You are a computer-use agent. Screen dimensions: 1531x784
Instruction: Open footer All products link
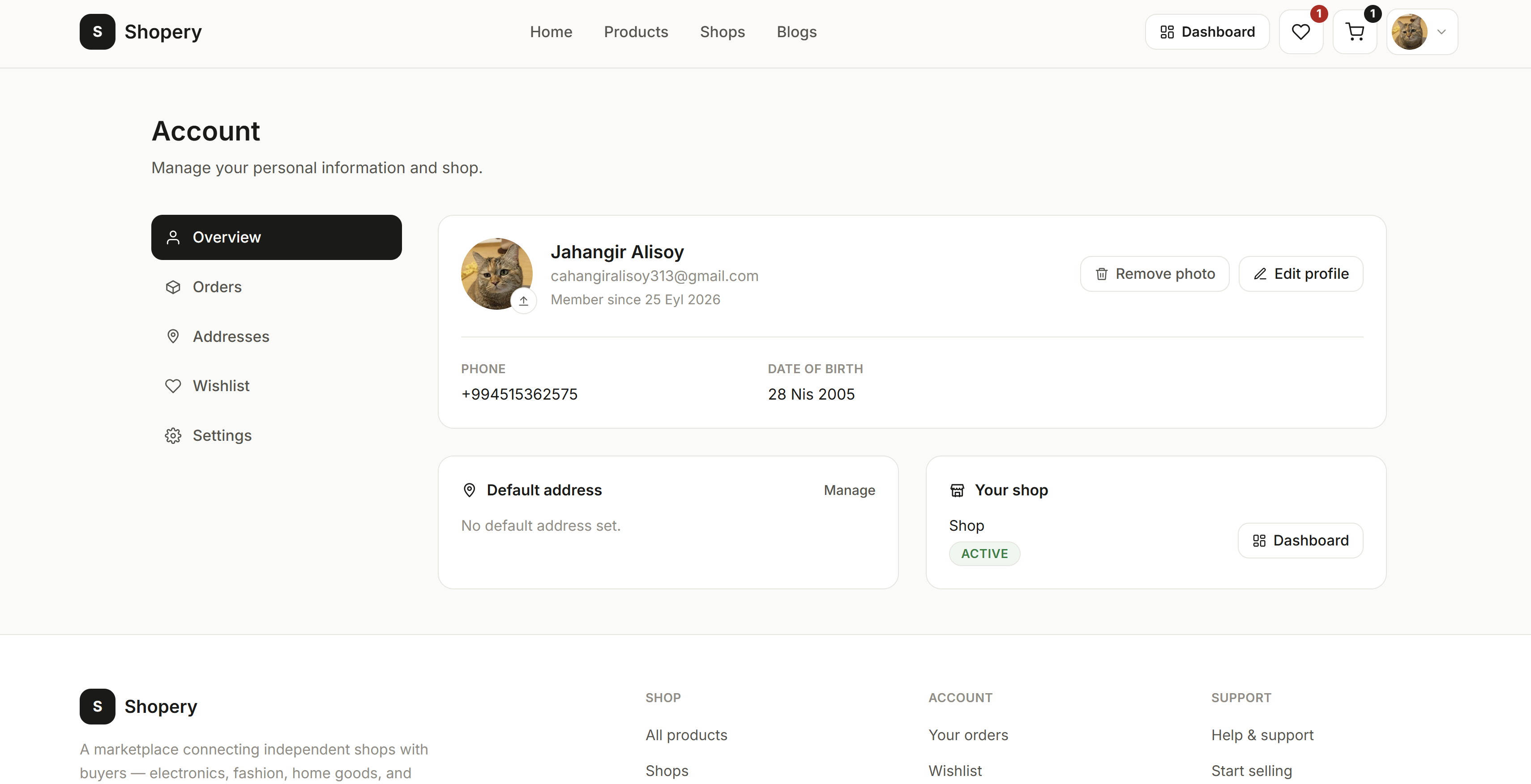[686, 735]
